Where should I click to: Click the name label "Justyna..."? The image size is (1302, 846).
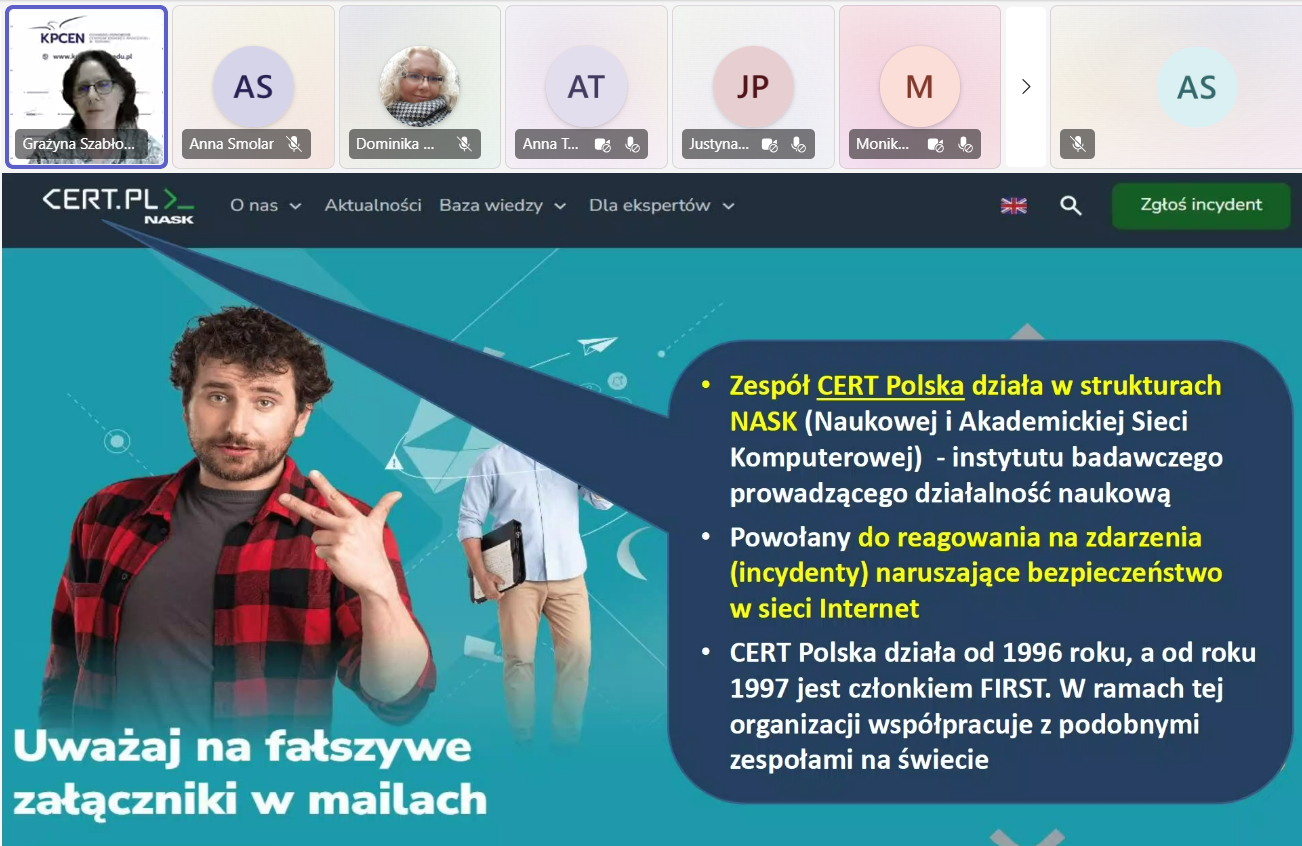[719, 144]
